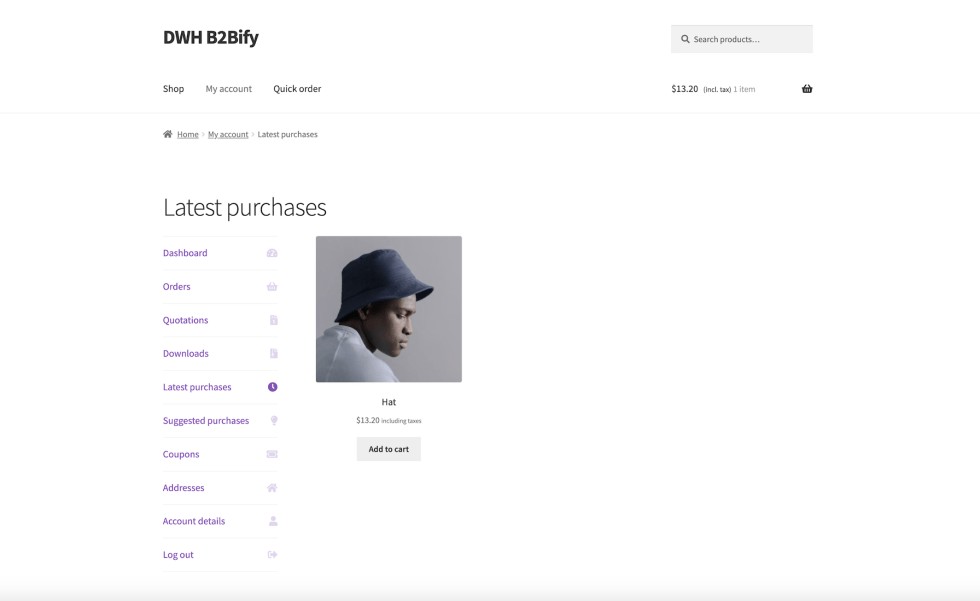
Task: Click the Account details person icon
Action: coord(273,521)
